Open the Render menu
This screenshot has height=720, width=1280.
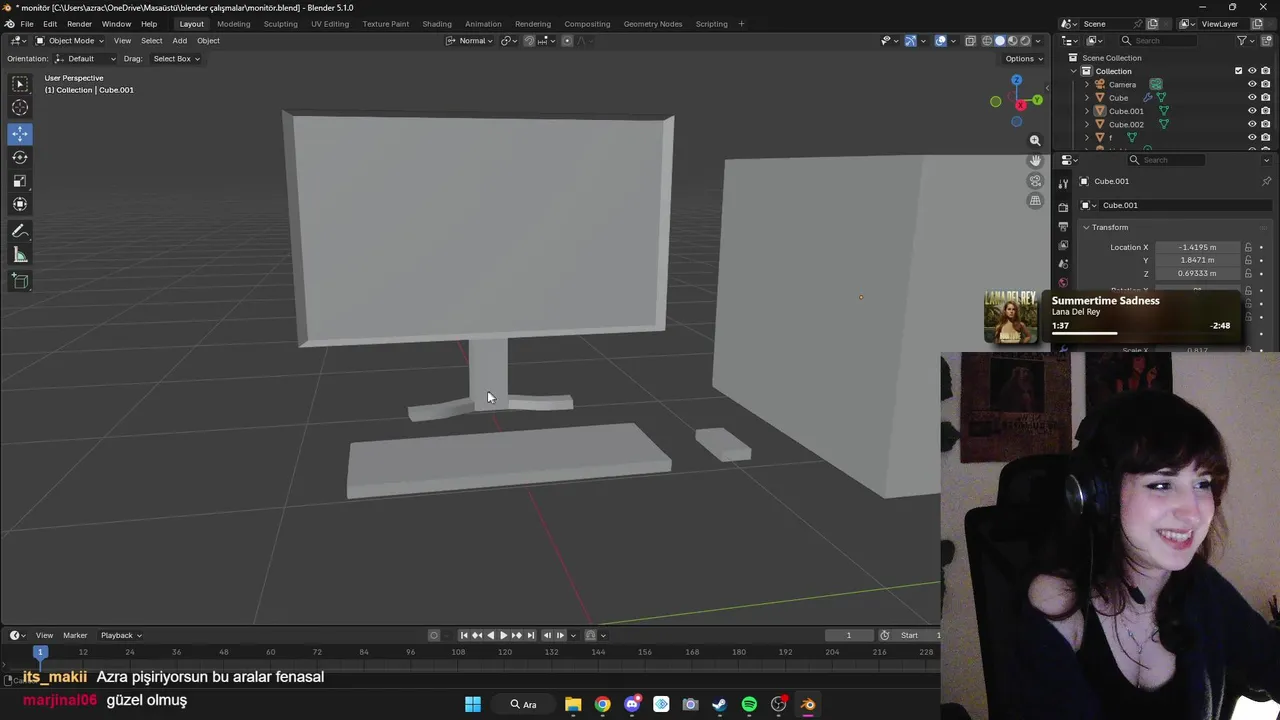(79, 24)
